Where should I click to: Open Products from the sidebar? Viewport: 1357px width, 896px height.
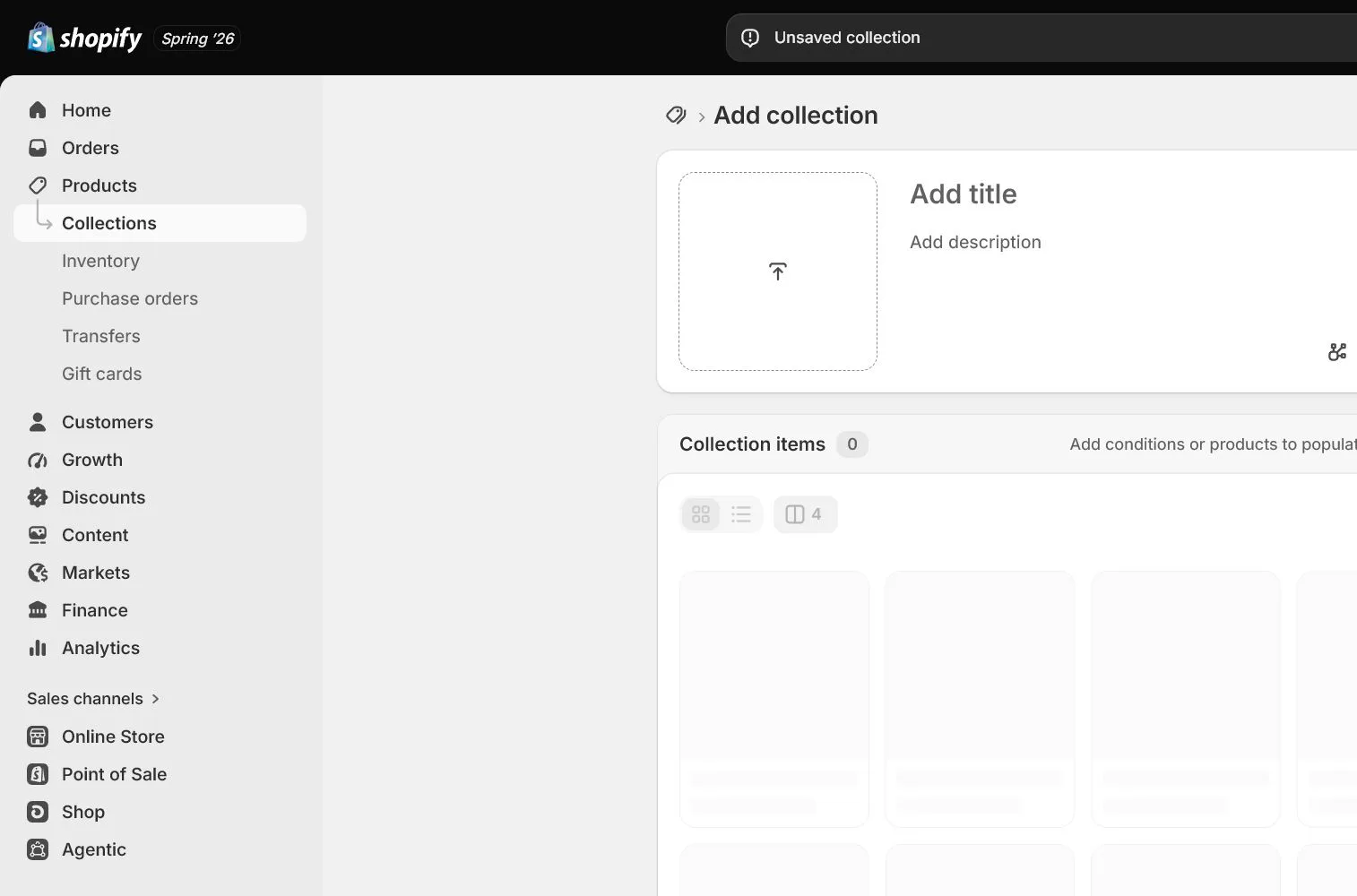coord(99,185)
